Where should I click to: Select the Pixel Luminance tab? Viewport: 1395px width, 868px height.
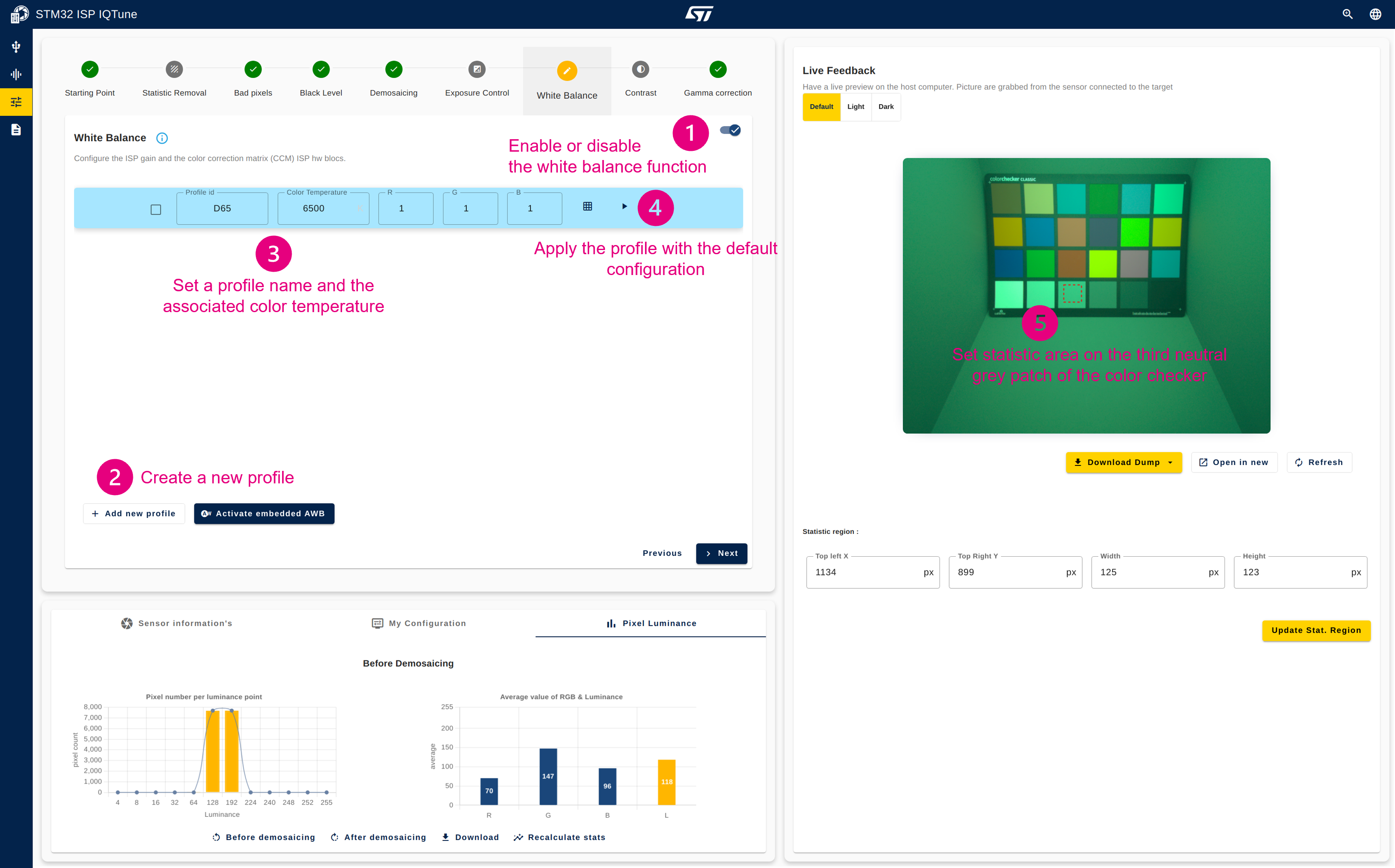point(650,623)
